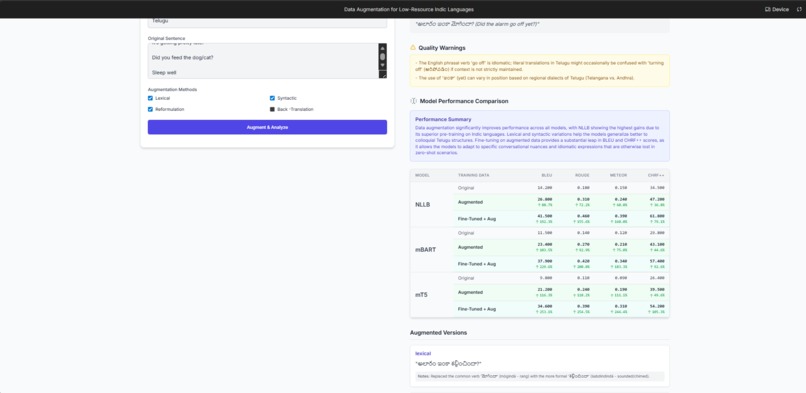
Task: Grab the textarea scrollbar thumb
Action: [382, 57]
